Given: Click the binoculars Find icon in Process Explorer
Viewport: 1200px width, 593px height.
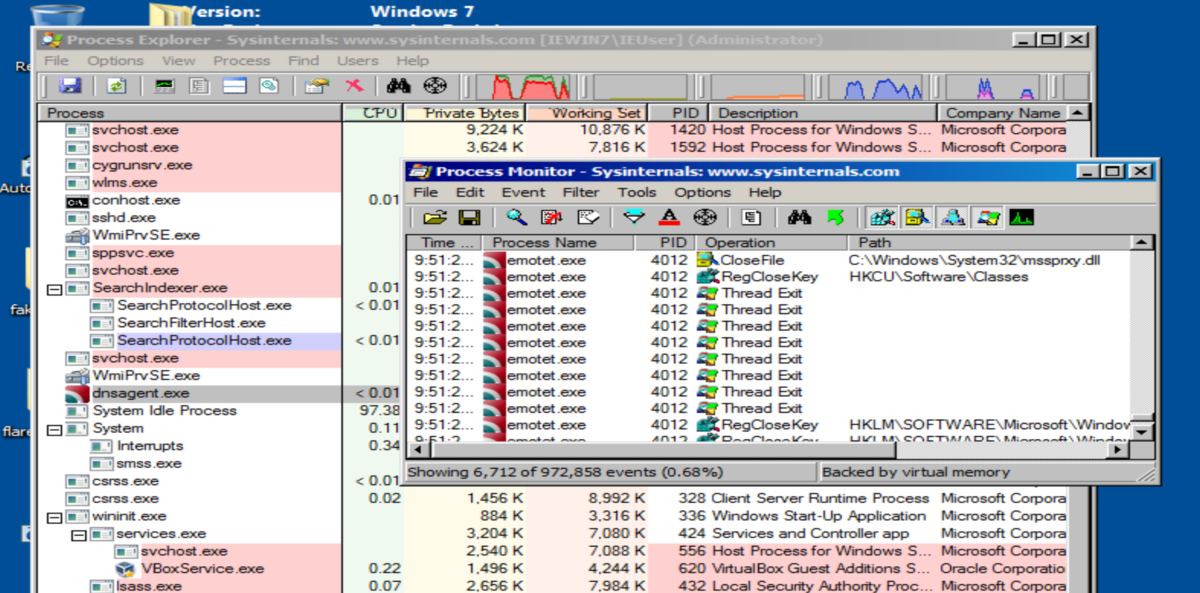Looking at the screenshot, I should click(x=399, y=86).
